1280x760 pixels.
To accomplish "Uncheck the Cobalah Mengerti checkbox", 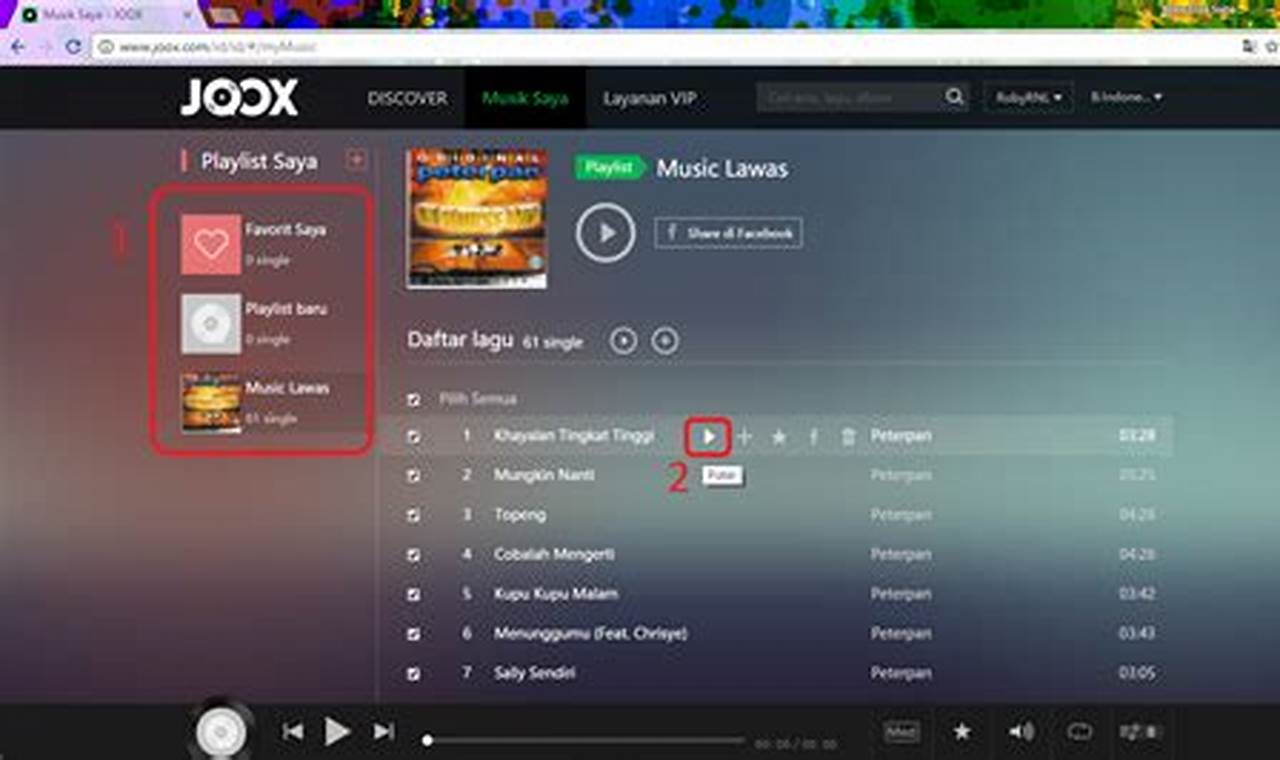I will (x=414, y=555).
